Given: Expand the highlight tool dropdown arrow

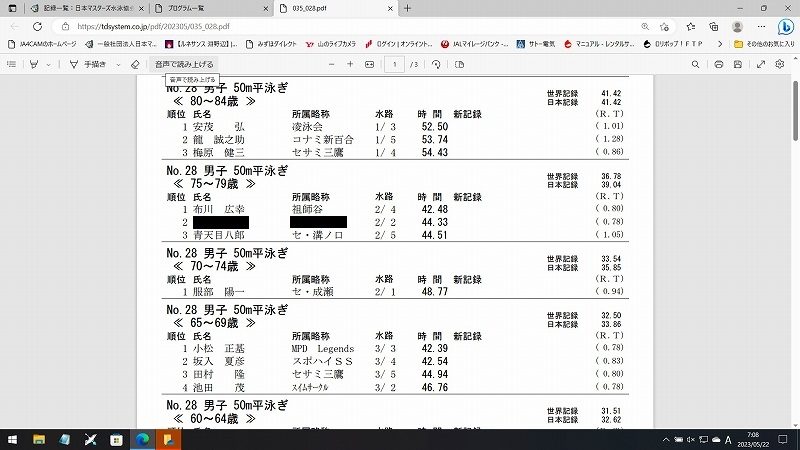Looking at the screenshot, I should (49, 64).
